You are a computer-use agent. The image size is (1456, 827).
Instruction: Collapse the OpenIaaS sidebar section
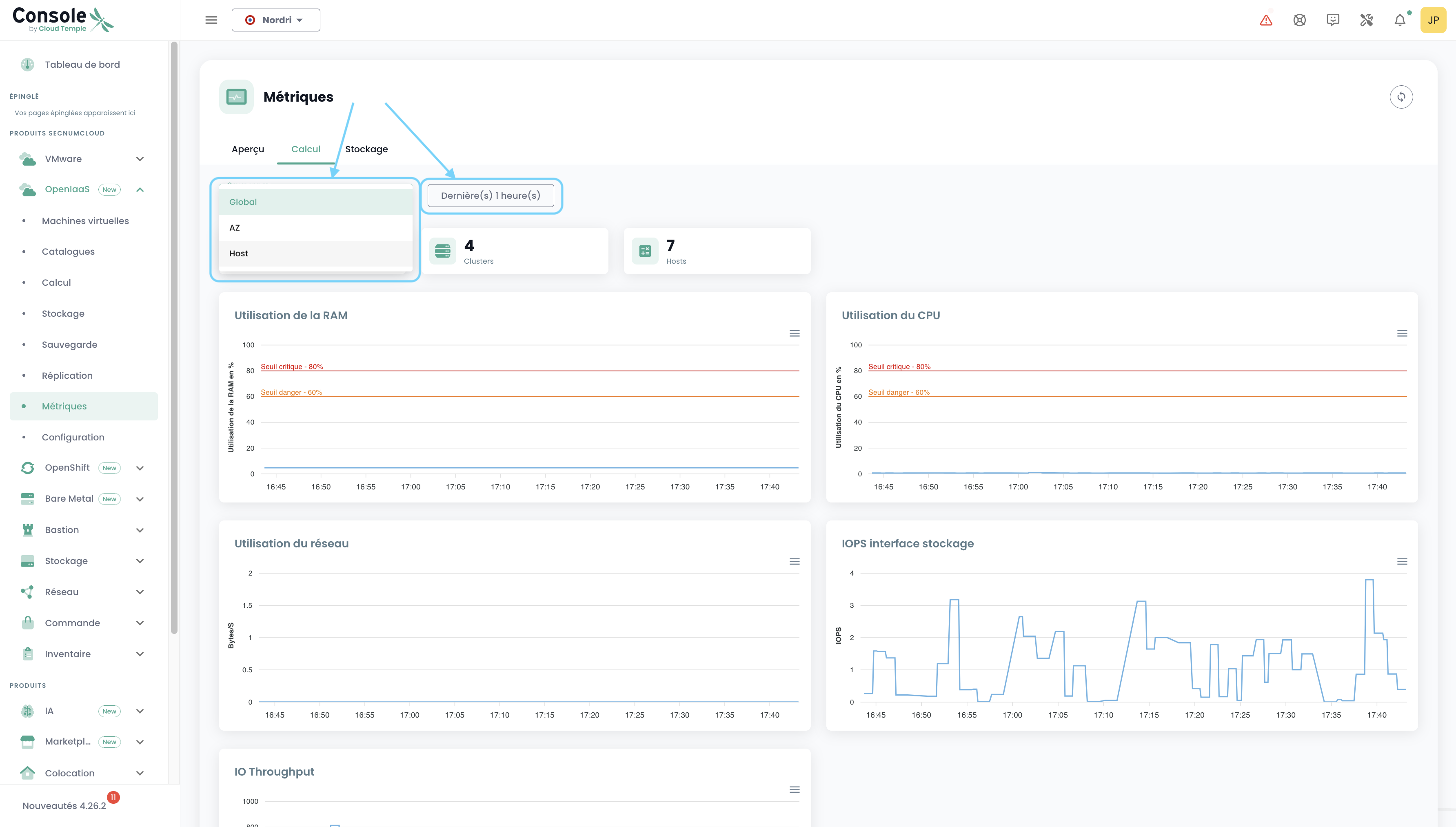(140, 190)
